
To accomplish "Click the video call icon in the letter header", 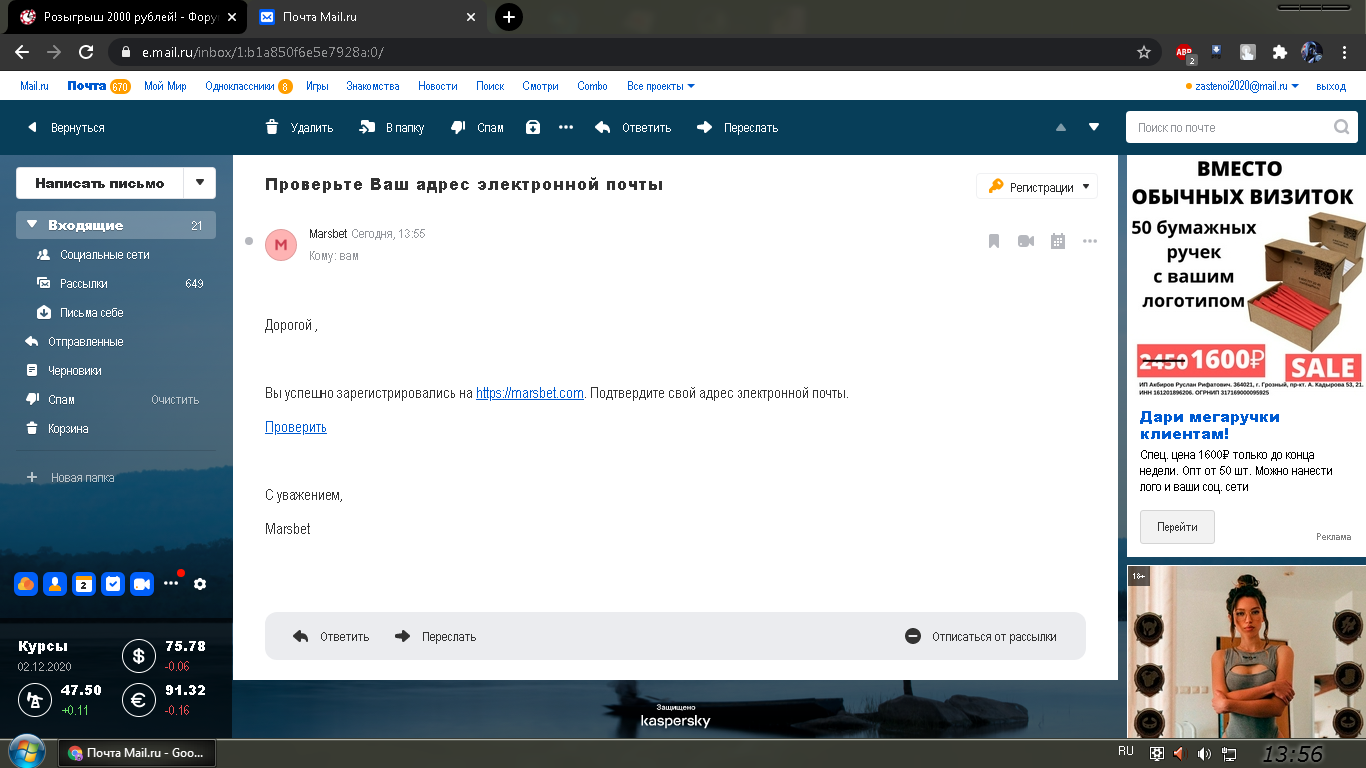I will 1026,241.
